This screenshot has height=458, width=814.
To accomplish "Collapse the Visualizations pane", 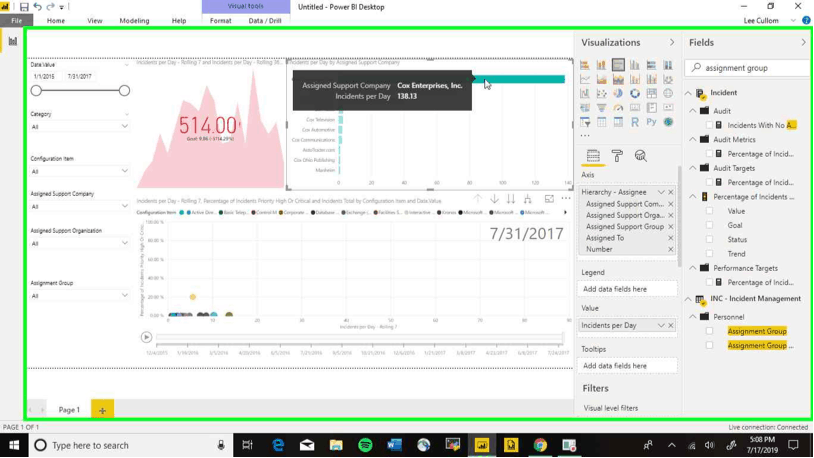I will [x=672, y=43].
